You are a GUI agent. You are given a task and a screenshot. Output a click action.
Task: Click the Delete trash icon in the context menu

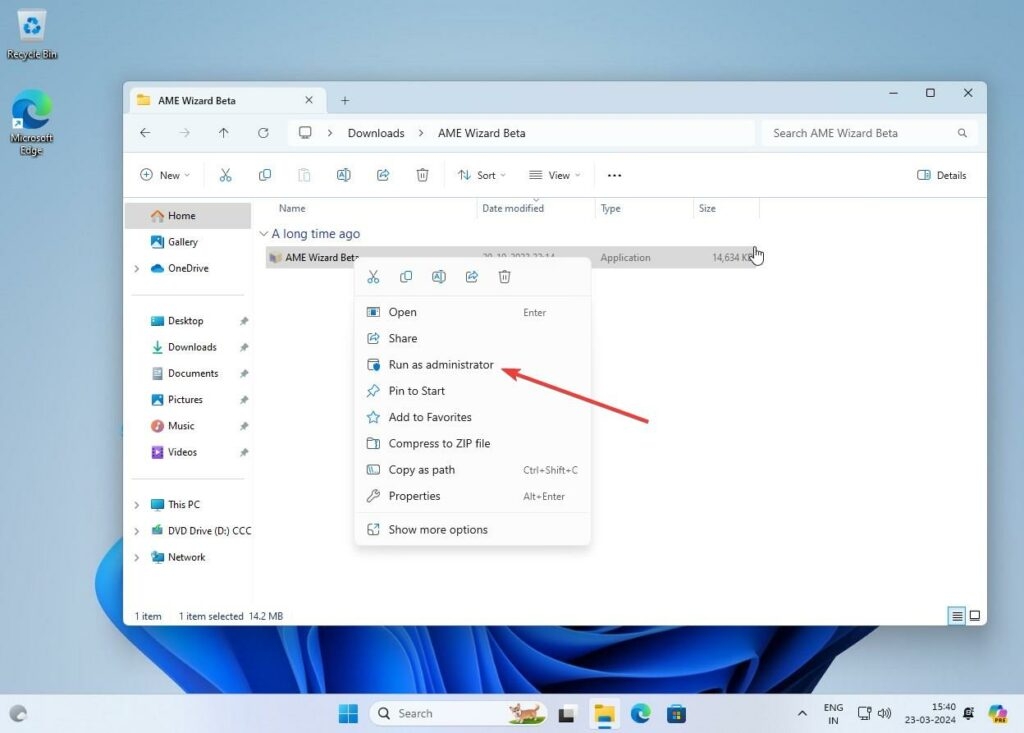click(504, 277)
